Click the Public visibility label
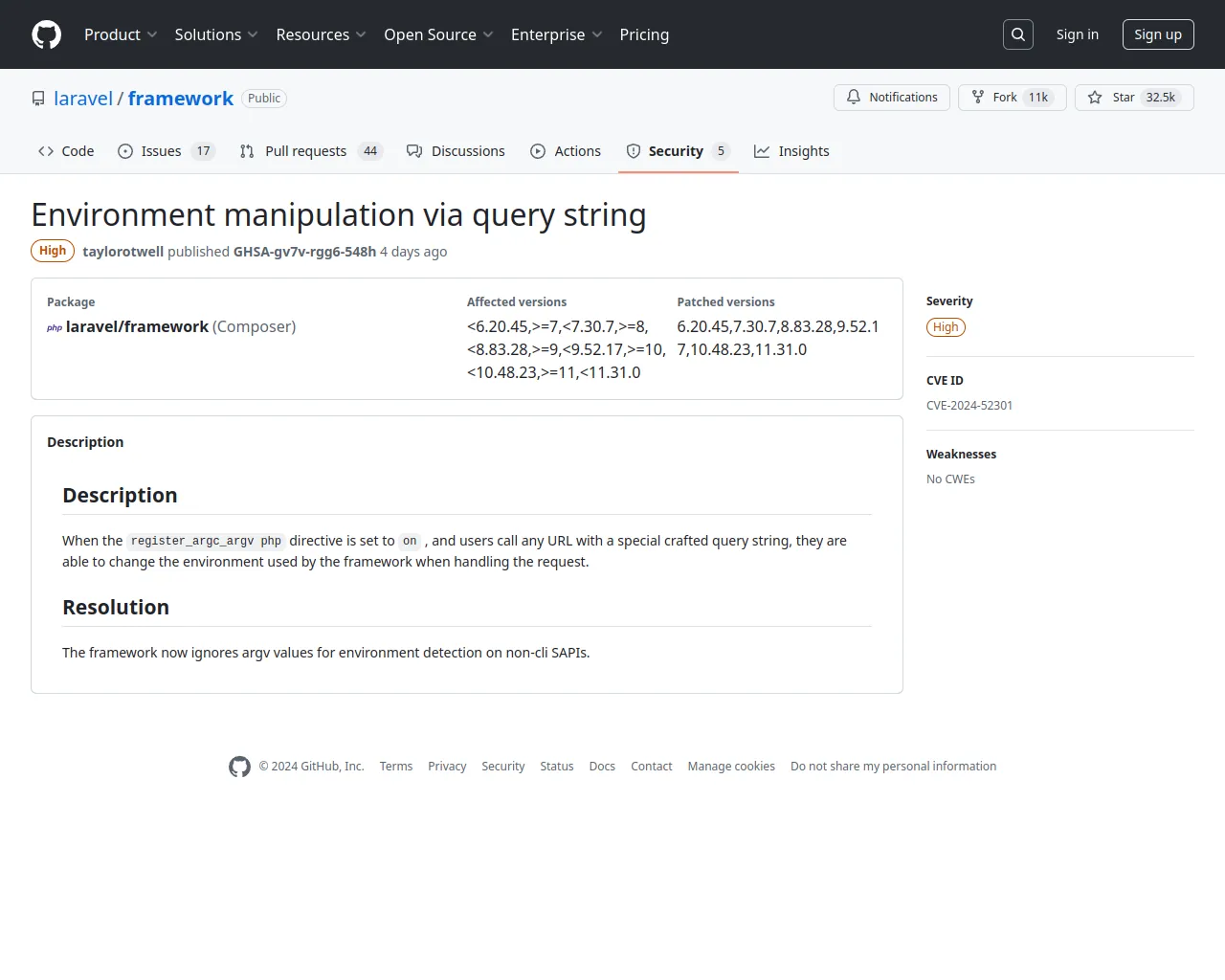The image size is (1225, 980). tap(264, 99)
